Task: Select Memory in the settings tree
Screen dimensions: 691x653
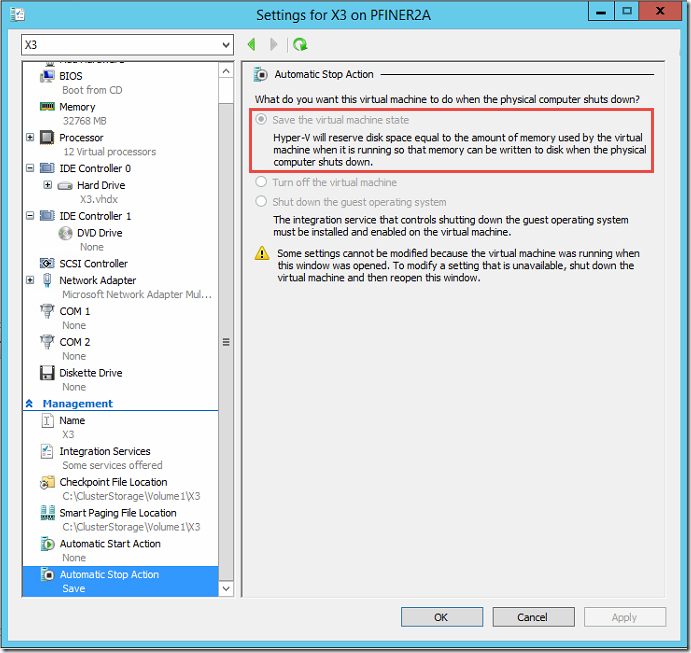Action: (77, 107)
